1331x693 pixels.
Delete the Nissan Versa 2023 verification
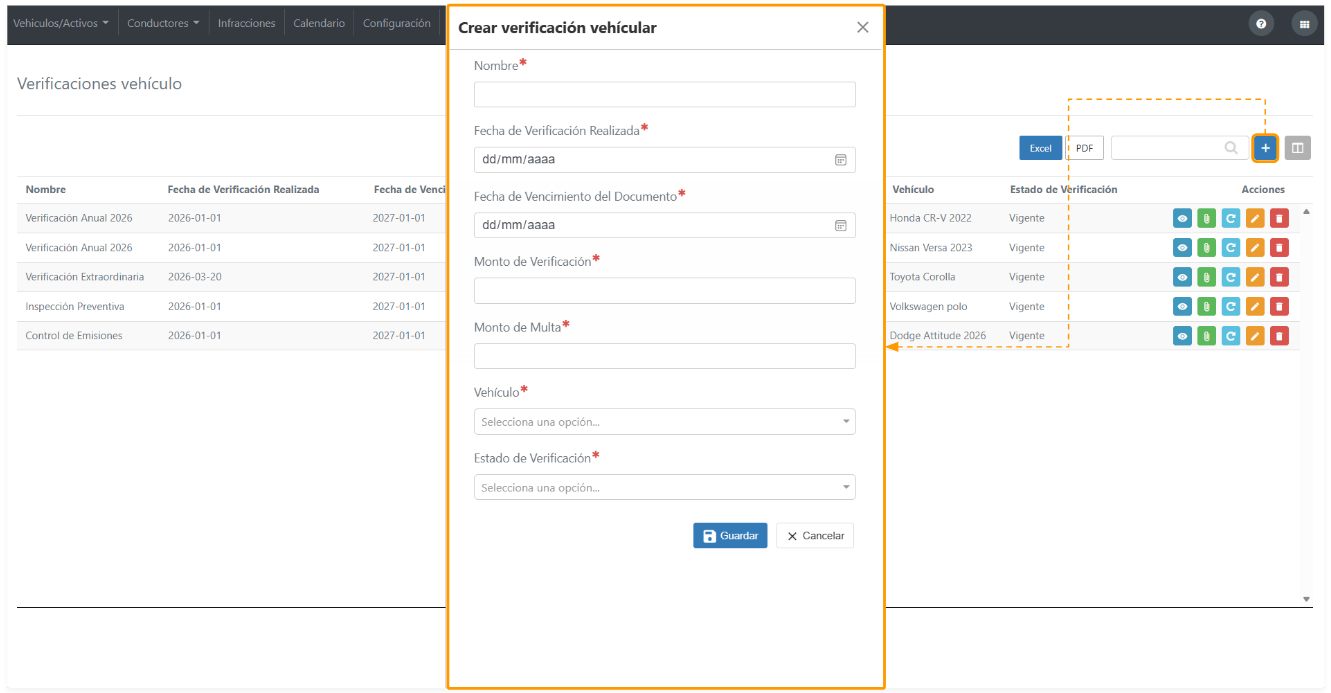(x=1279, y=248)
